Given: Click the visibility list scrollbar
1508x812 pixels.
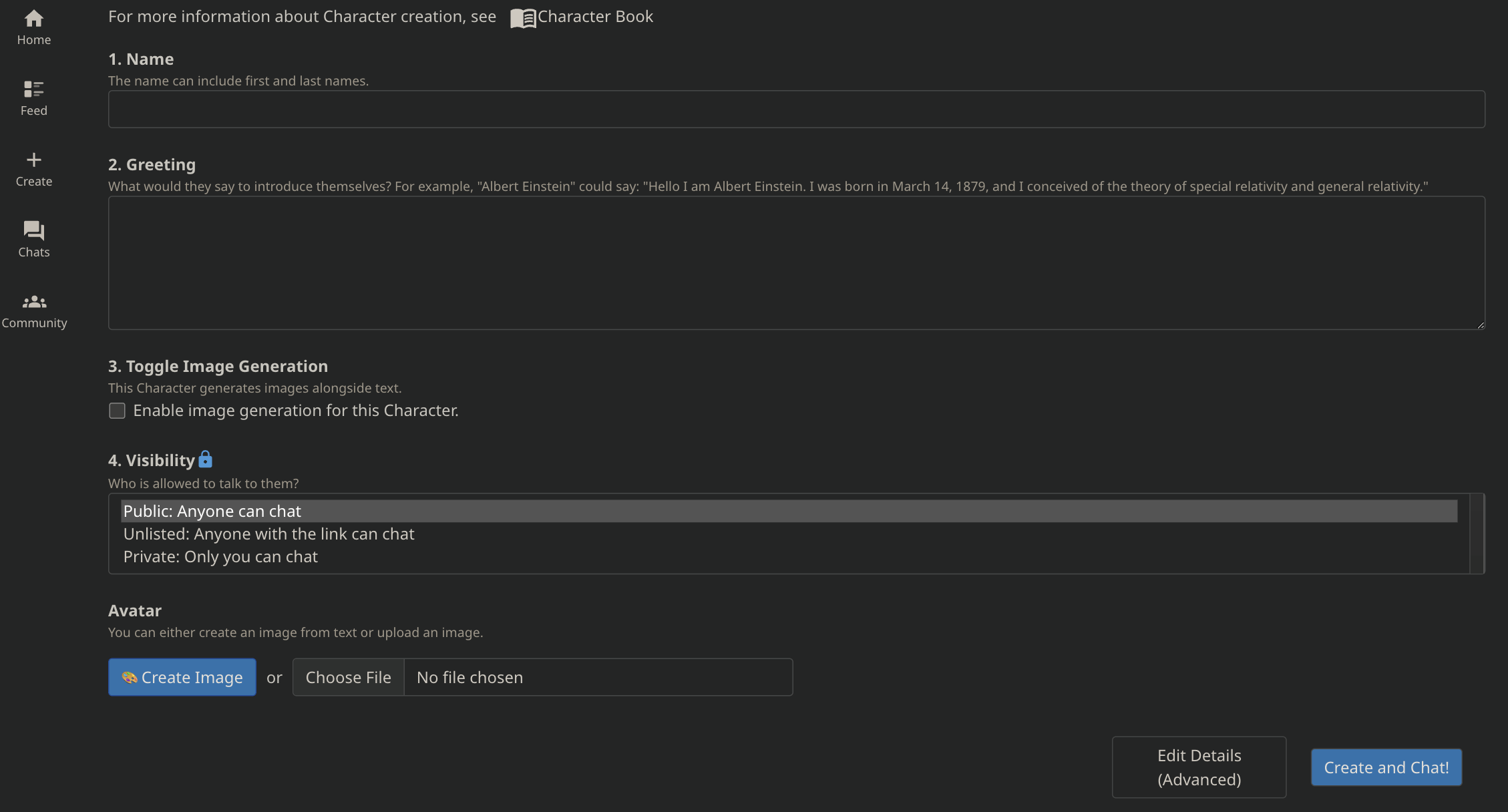Looking at the screenshot, I should [1477, 534].
